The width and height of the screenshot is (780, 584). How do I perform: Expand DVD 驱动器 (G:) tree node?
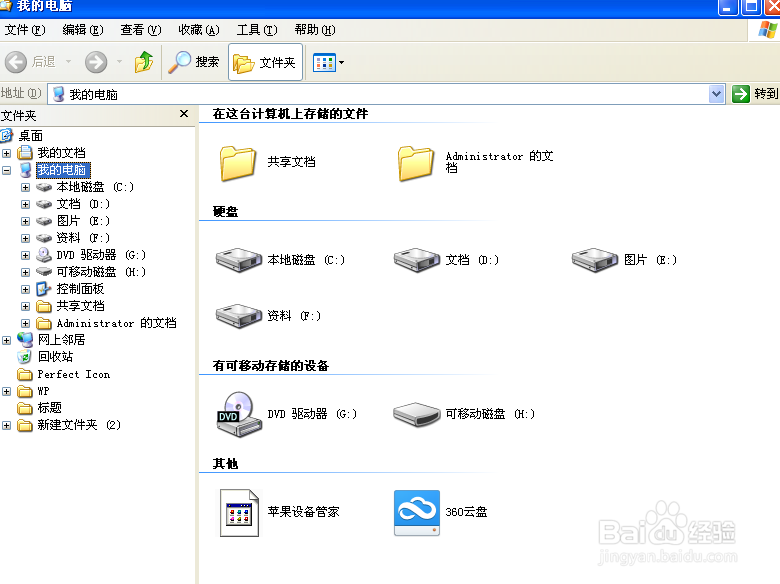point(25,256)
